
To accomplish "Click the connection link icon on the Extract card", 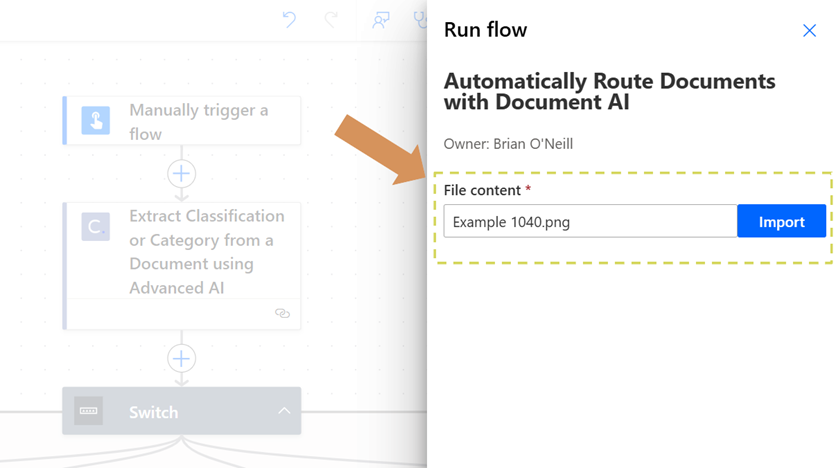I will tap(282, 313).
